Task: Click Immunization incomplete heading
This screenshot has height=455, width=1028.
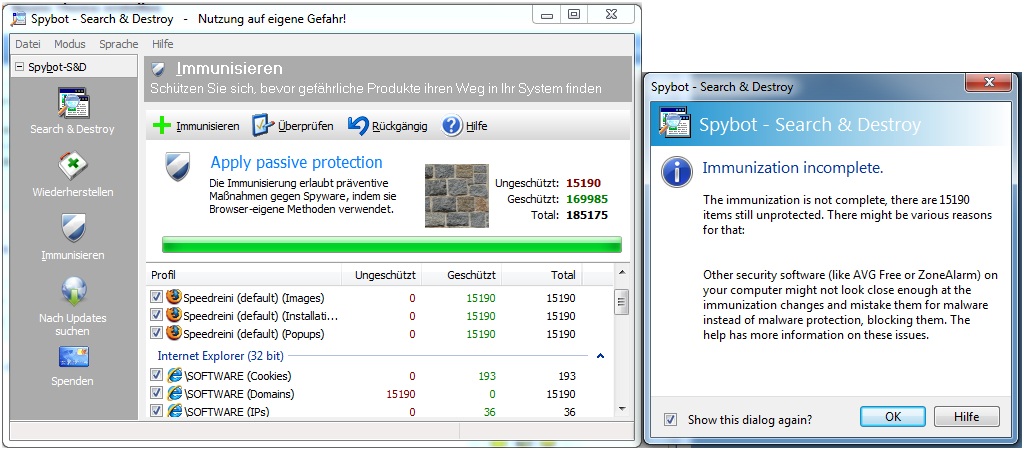Action: click(x=793, y=168)
